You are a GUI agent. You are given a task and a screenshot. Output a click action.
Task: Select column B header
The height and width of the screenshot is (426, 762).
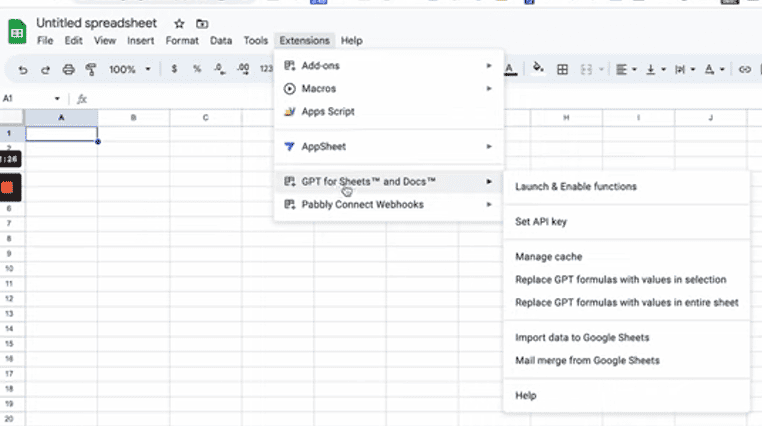click(x=134, y=118)
